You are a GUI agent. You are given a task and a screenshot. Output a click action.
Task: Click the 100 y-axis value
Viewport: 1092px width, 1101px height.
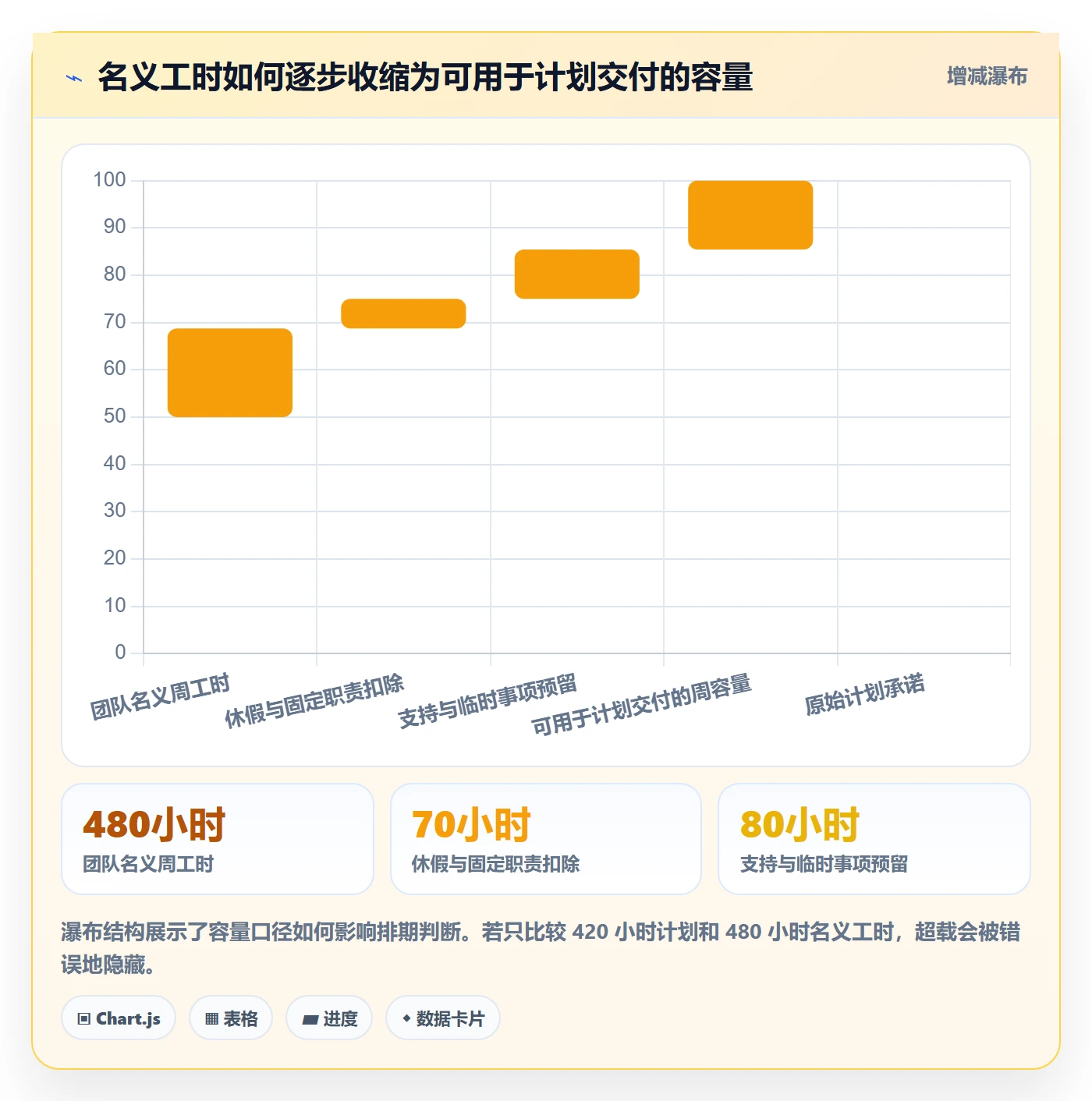(109, 180)
